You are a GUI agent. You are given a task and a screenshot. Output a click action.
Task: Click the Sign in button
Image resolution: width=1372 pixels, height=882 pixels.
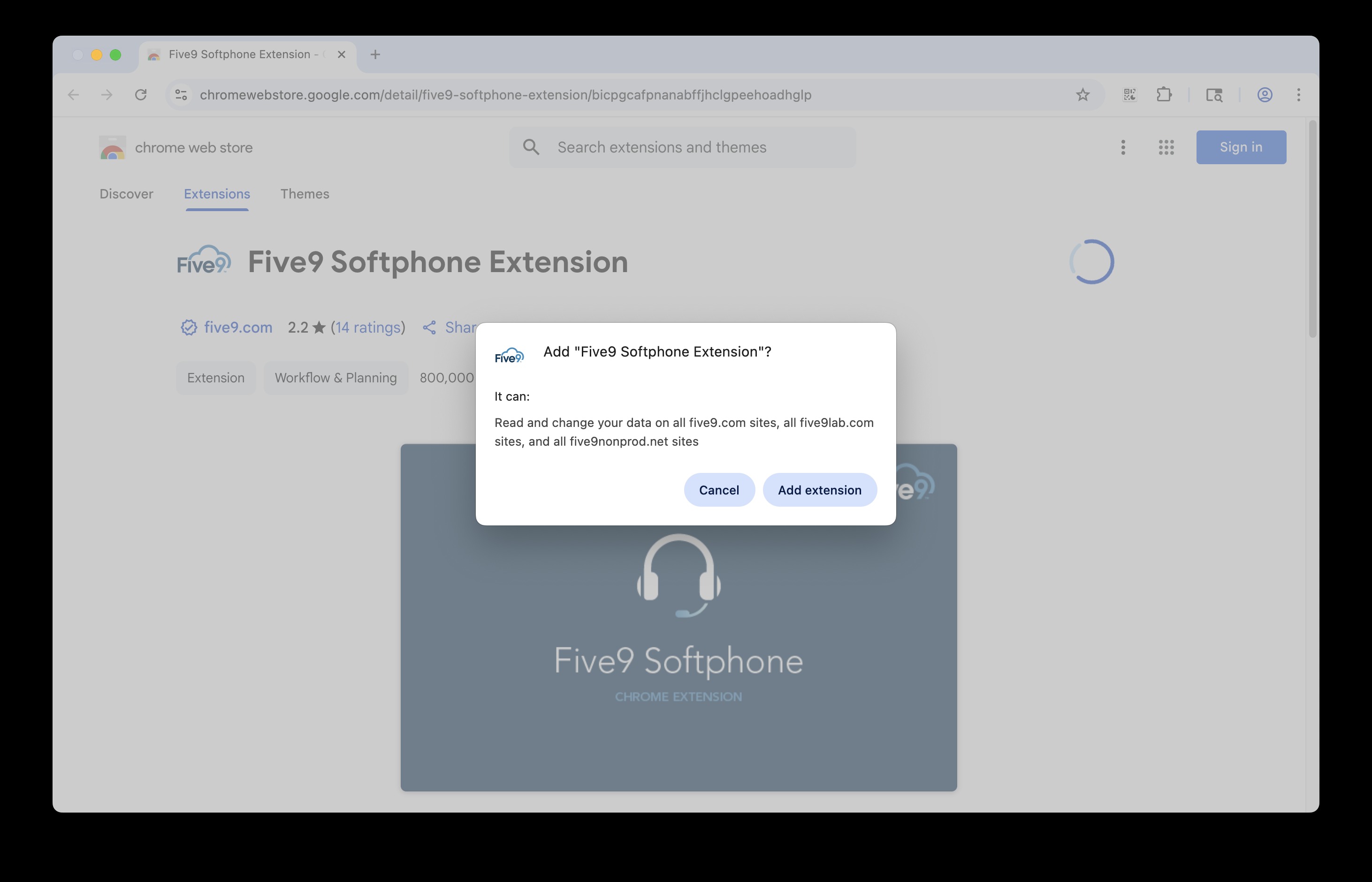point(1241,147)
